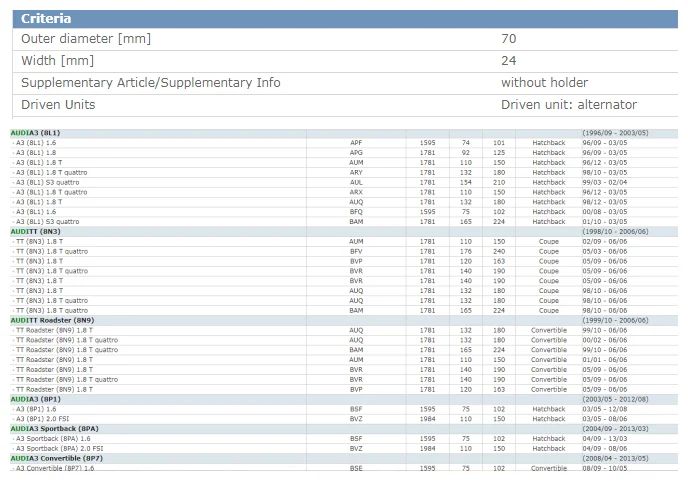This screenshot has height=481, width=688.
Task: Click engine code ARX in the A3 (8L1) rows
Action: [x=356, y=192]
